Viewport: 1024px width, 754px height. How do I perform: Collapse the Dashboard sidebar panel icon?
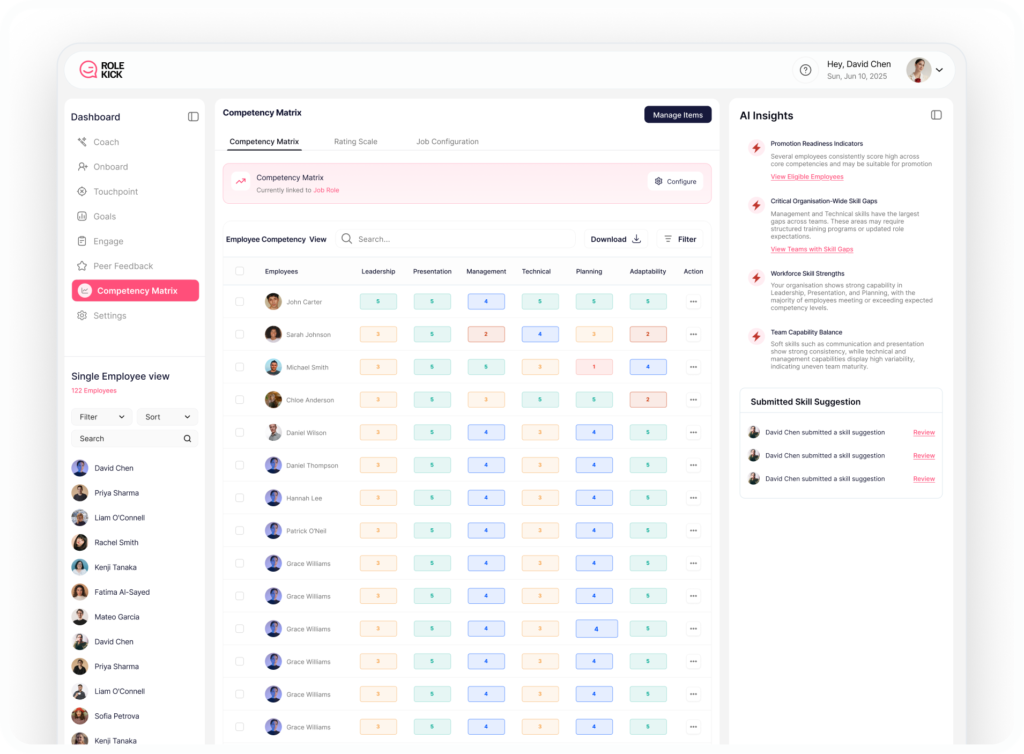193,117
